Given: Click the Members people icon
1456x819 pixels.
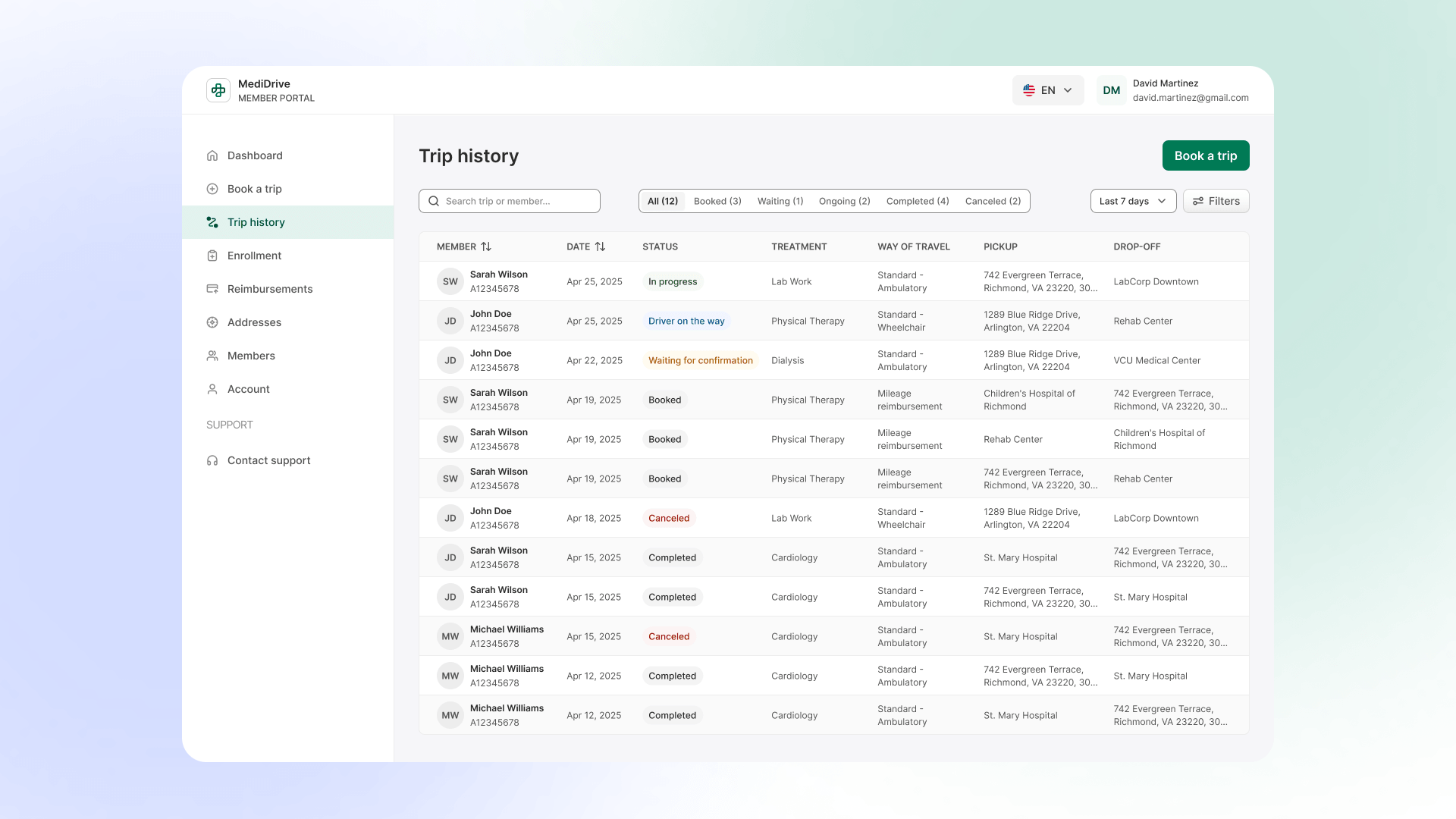Looking at the screenshot, I should (x=212, y=356).
